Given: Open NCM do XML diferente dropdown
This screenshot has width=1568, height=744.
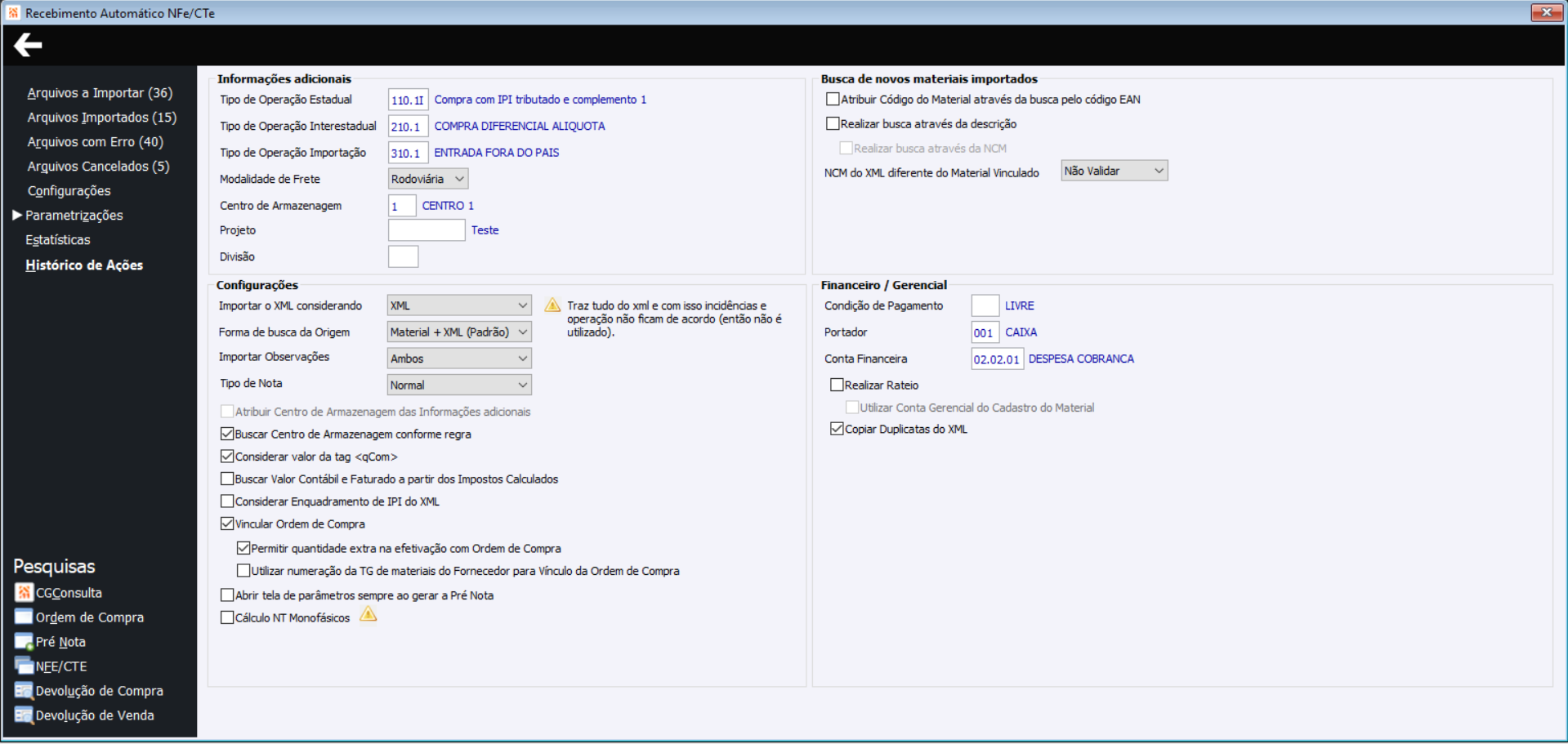Looking at the screenshot, I should 1115,171.
